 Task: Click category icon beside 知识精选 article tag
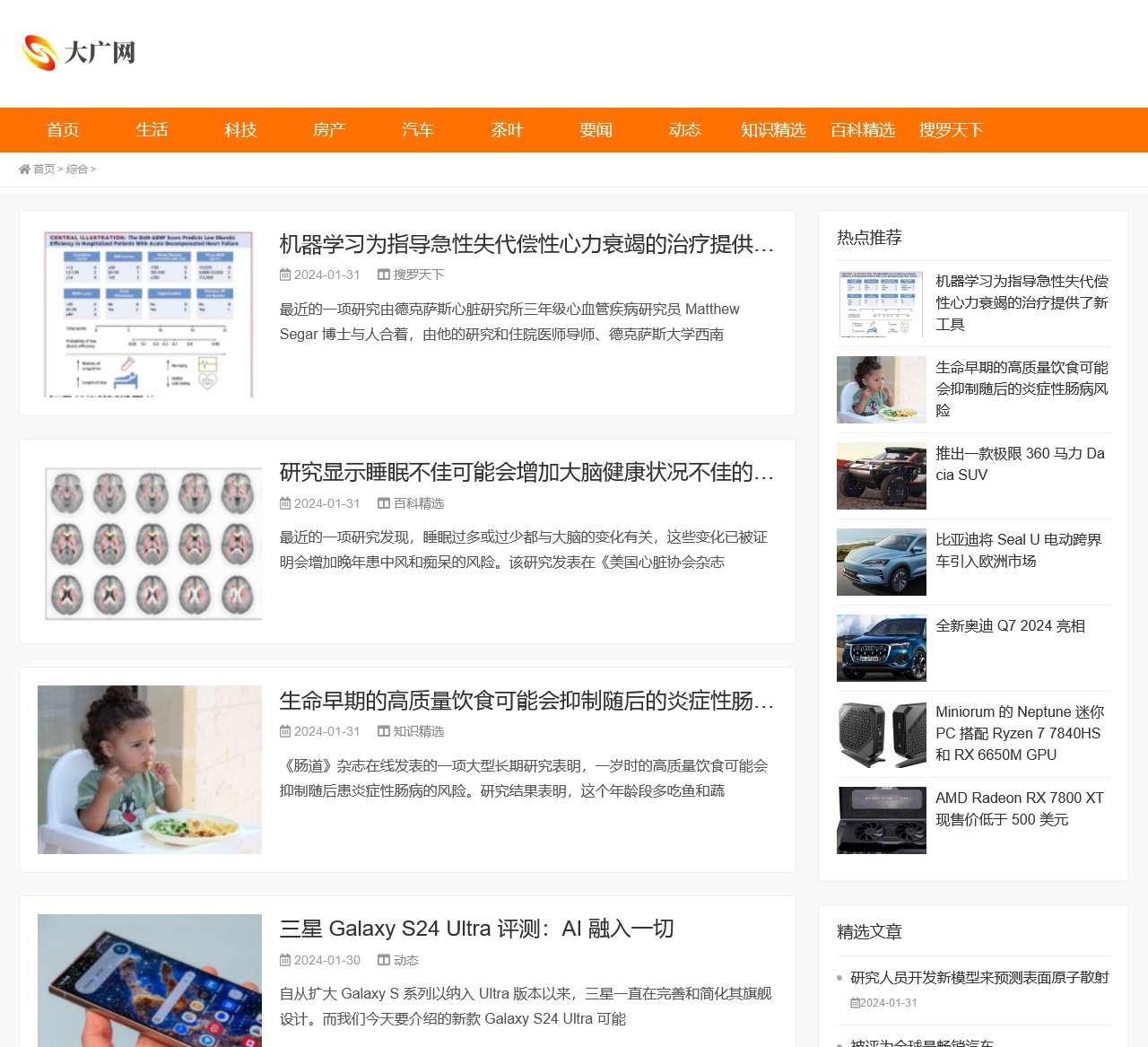383,731
